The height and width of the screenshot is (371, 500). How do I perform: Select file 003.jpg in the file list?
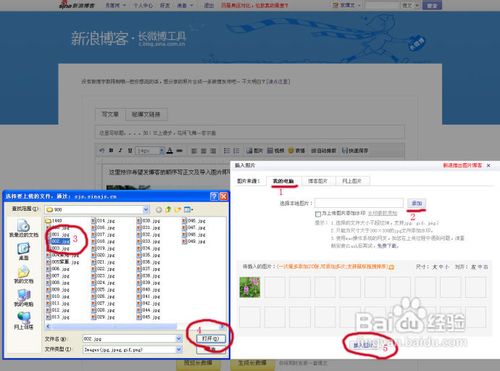58,248
